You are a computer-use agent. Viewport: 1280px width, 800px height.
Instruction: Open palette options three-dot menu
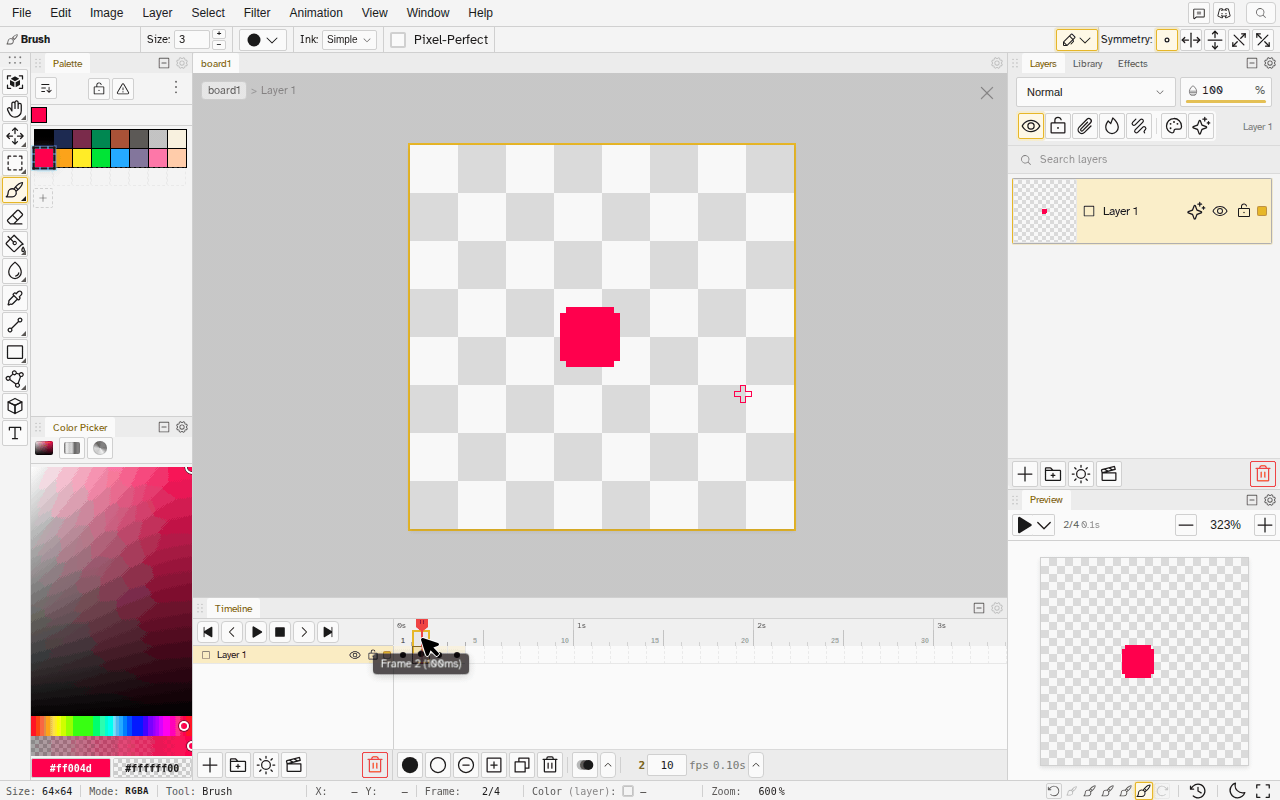(176, 88)
